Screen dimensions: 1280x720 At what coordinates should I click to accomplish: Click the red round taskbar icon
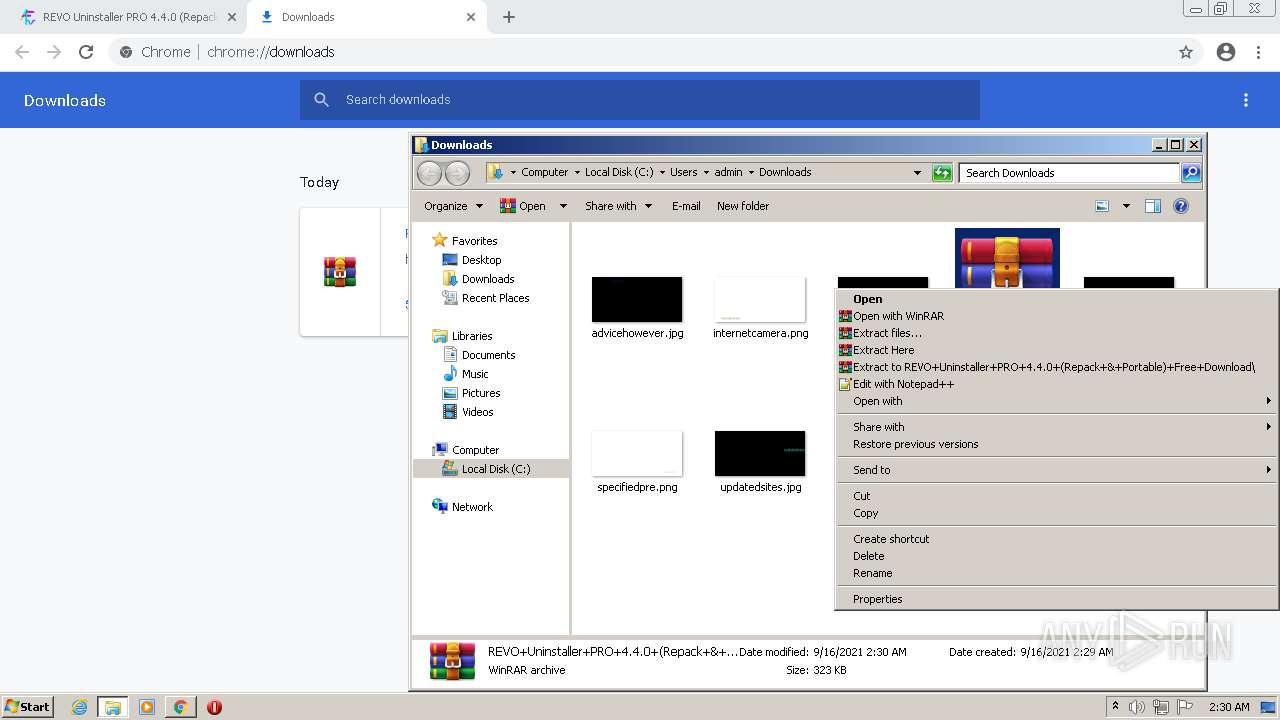pyautogui.click(x=214, y=707)
